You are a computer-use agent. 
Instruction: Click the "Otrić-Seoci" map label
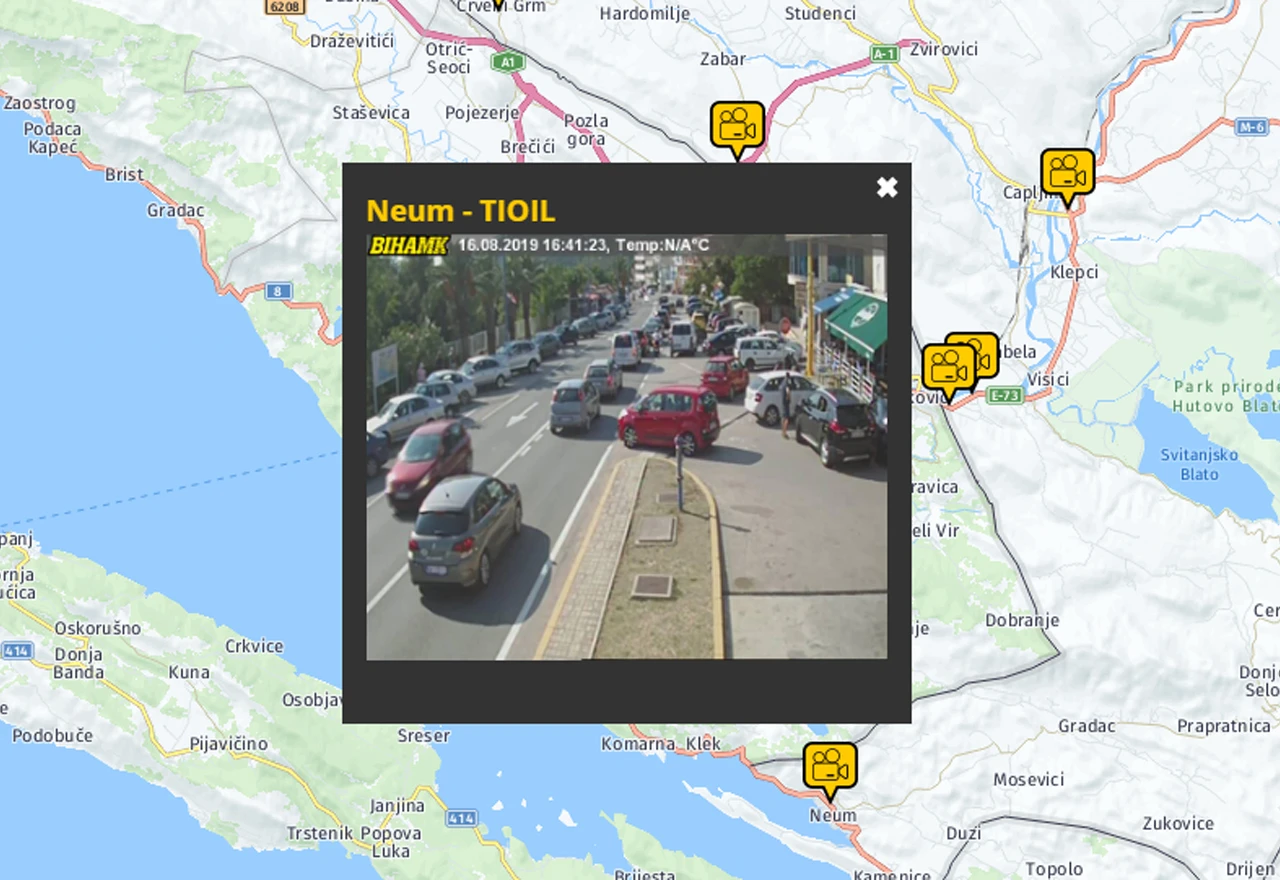coord(448,58)
